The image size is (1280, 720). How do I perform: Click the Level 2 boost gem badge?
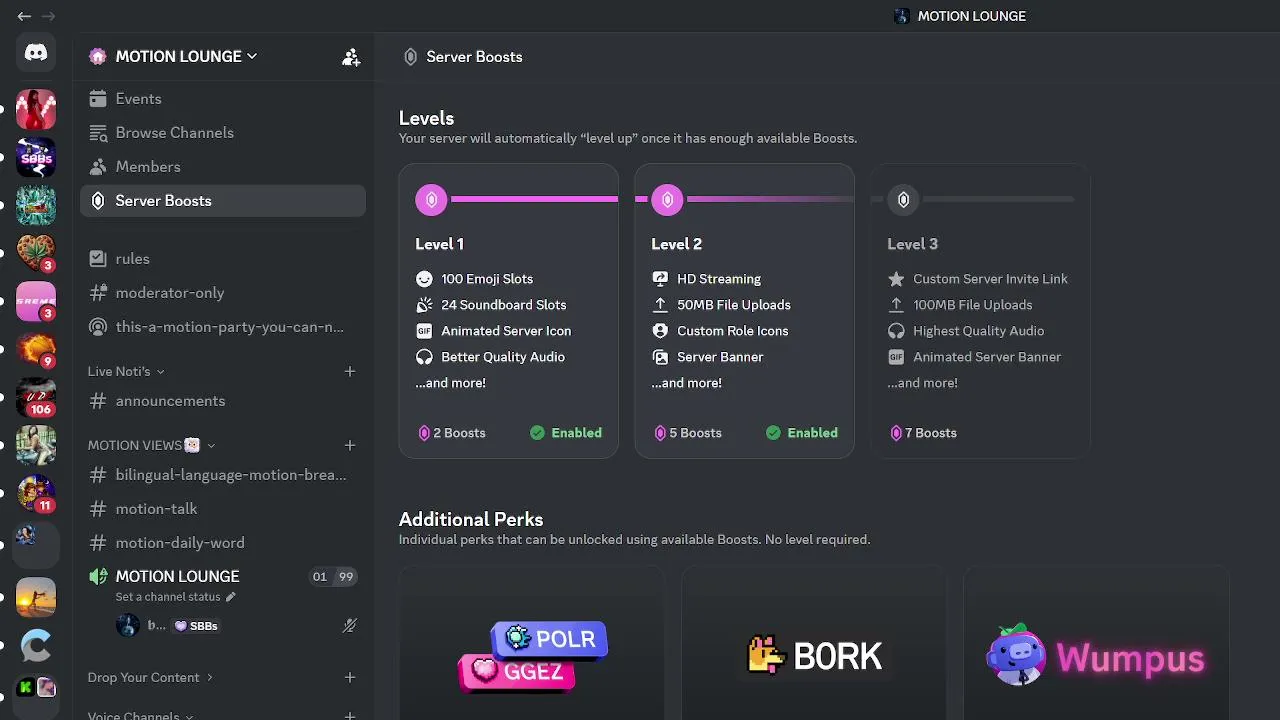pos(667,200)
